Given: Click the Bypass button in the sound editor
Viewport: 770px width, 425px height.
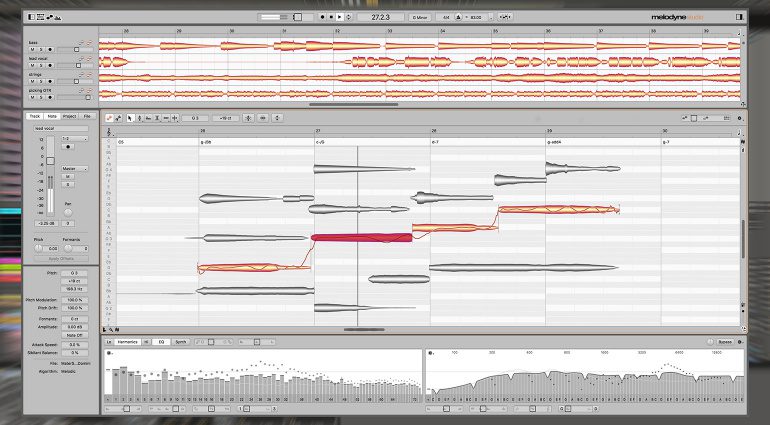Looking at the screenshot, I should click(x=724, y=341).
